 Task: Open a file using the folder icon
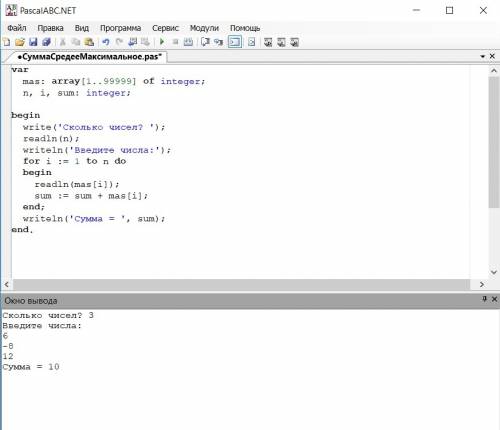tap(20, 42)
